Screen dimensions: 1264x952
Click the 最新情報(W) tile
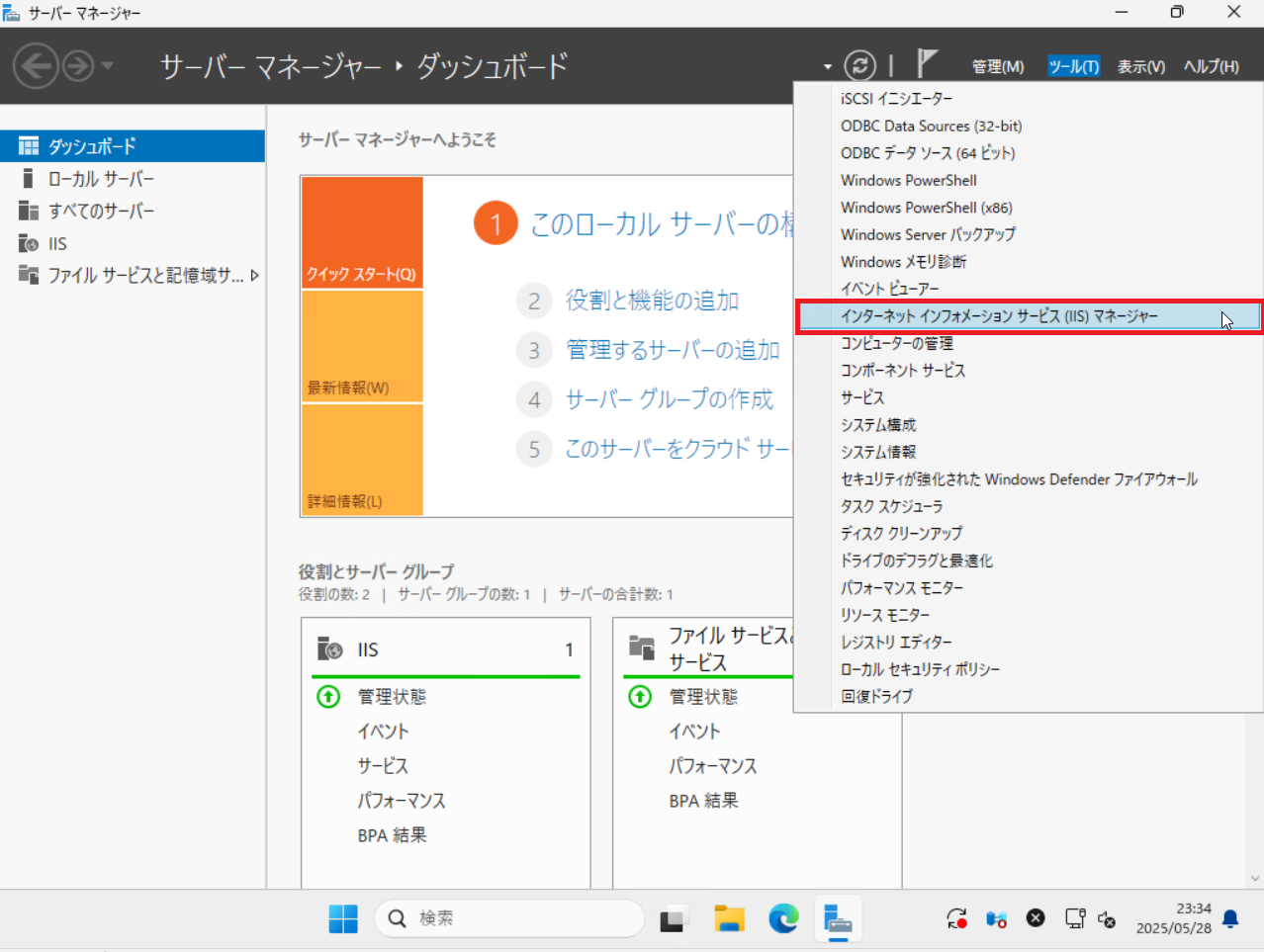tap(362, 346)
